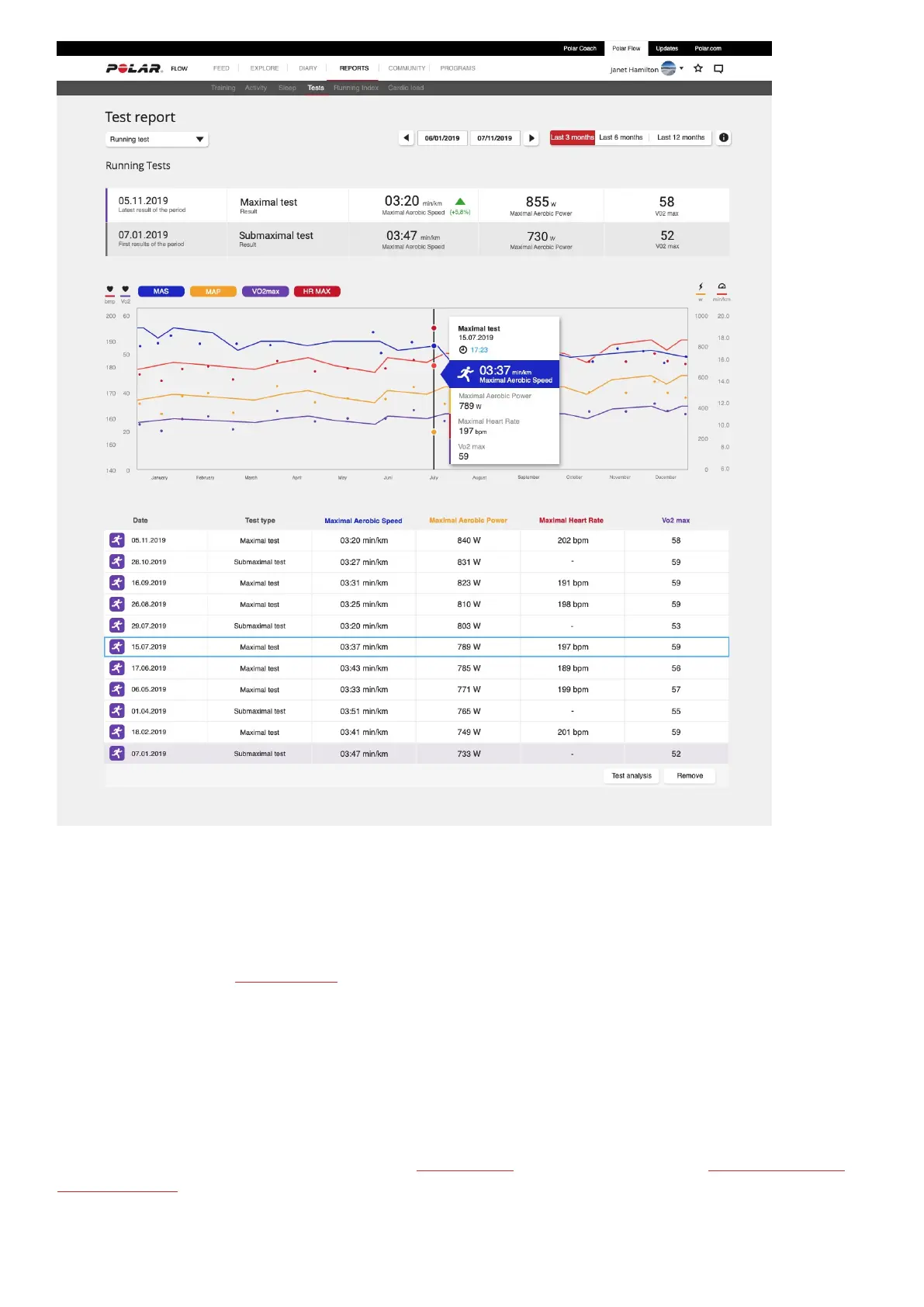
Task: Expand the user menu arrow beside avatar
Action: point(681,68)
